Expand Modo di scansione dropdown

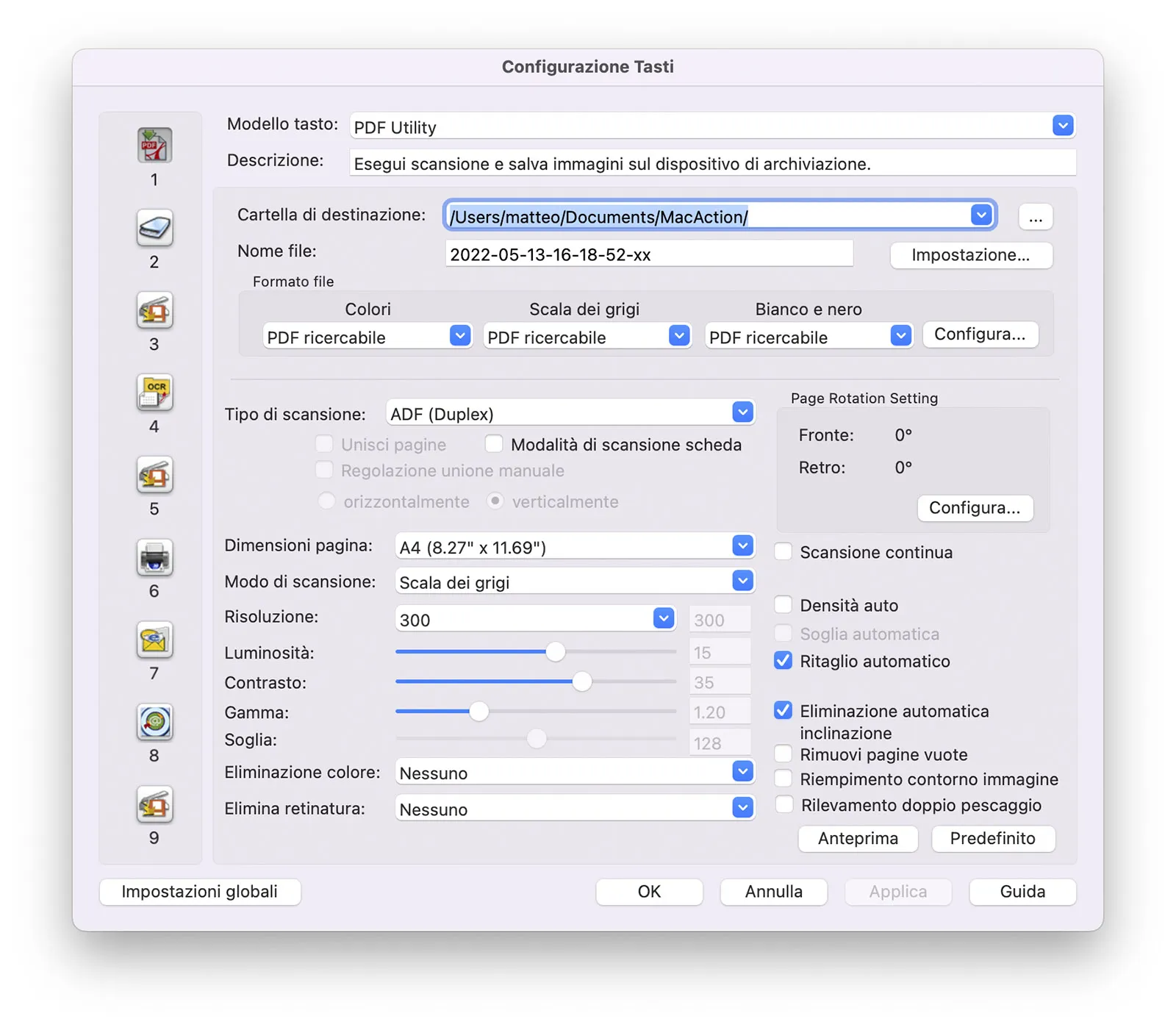coord(575,582)
